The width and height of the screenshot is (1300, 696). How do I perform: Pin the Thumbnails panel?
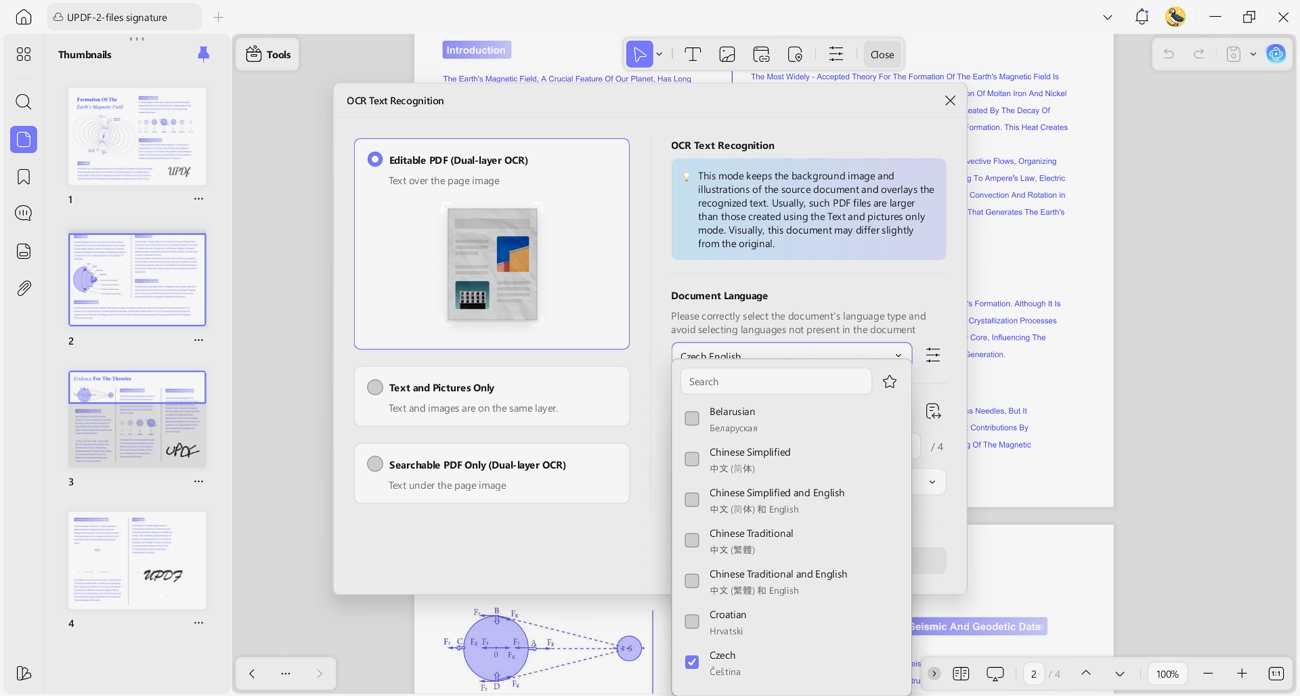[x=204, y=54]
